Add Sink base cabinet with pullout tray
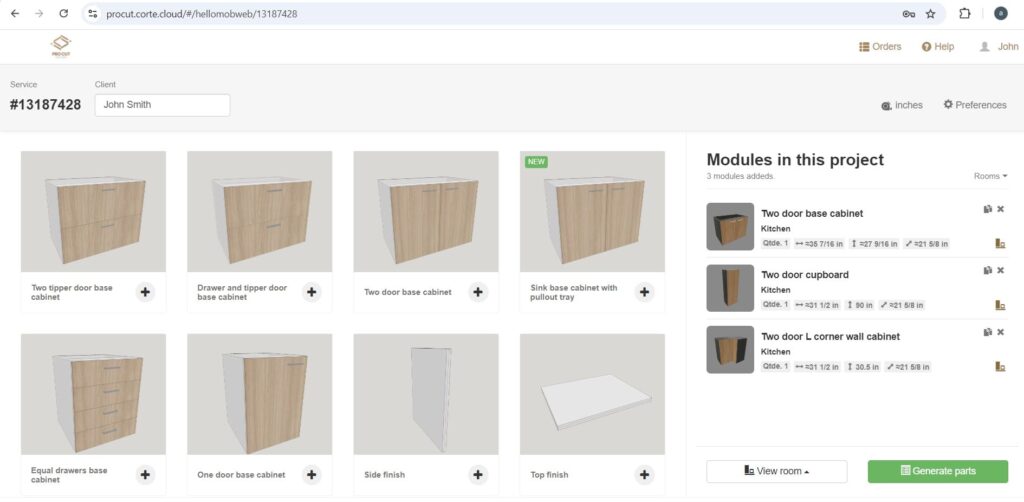This screenshot has height=502, width=1024. tap(644, 292)
